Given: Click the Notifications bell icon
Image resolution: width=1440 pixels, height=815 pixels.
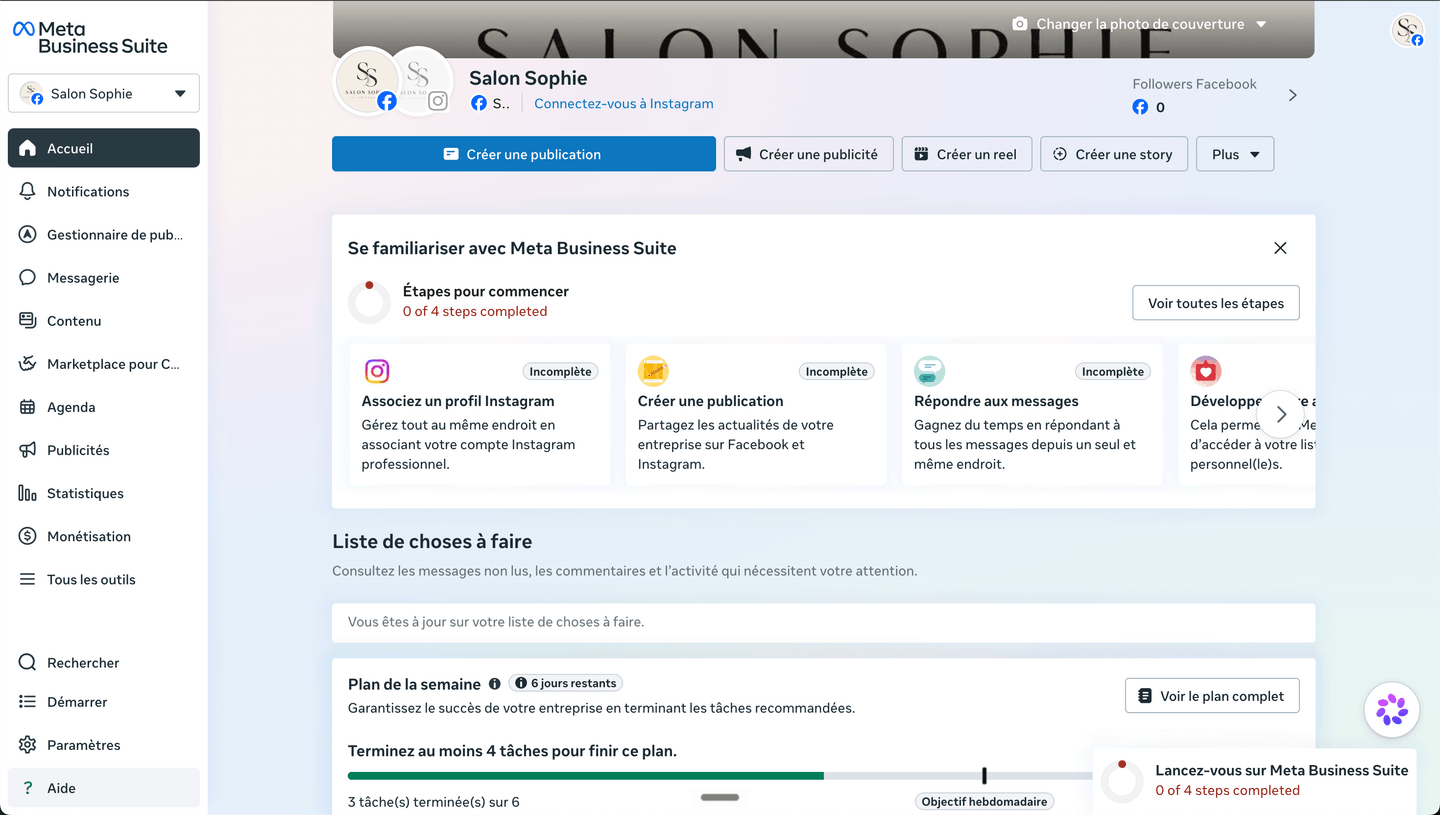Looking at the screenshot, I should 28,191.
